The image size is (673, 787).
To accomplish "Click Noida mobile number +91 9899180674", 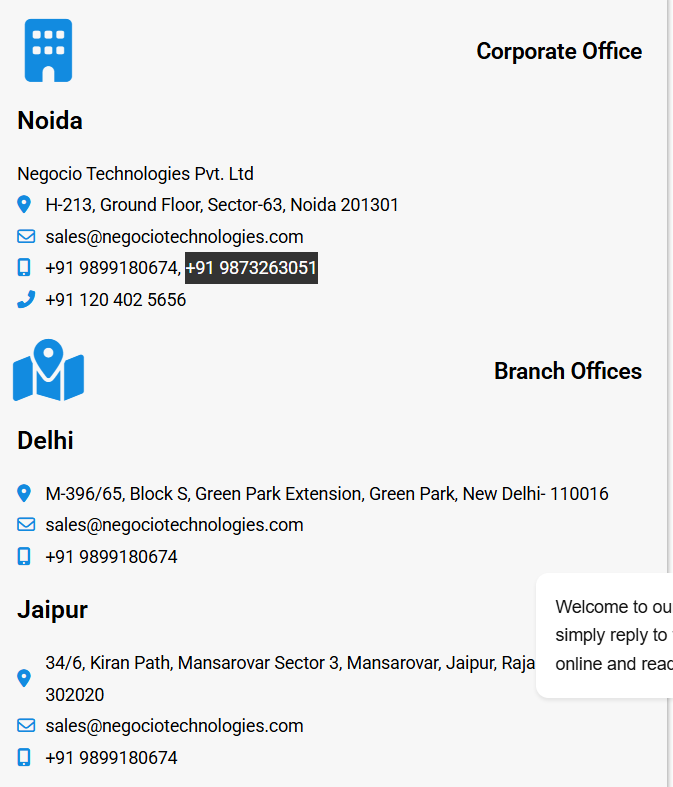I will [x=111, y=268].
